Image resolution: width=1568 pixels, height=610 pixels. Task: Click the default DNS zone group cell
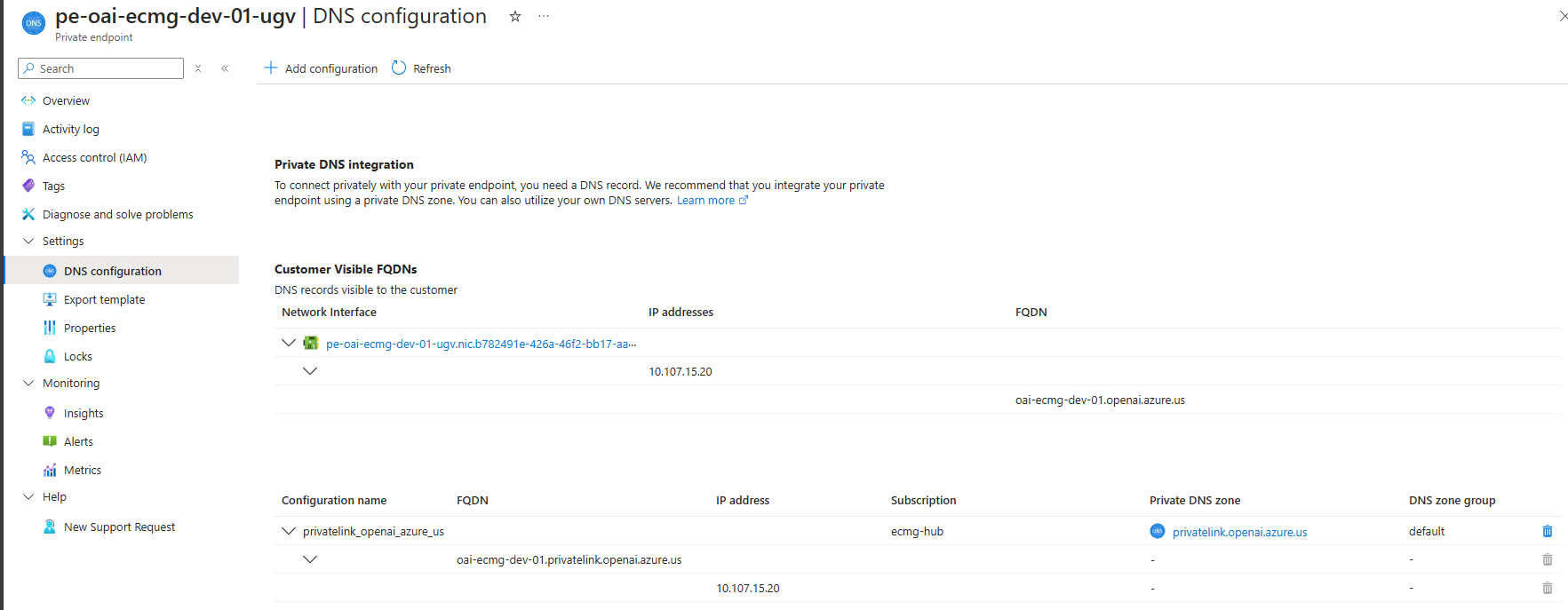[x=1427, y=531]
